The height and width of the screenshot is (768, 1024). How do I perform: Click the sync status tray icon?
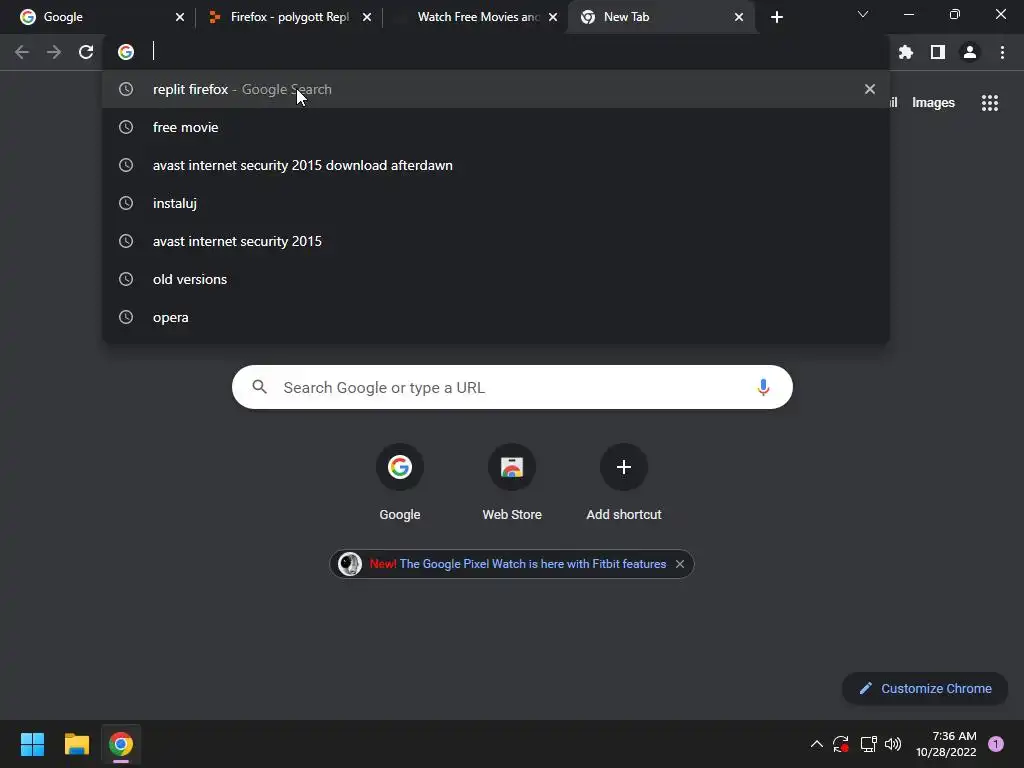click(840, 744)
